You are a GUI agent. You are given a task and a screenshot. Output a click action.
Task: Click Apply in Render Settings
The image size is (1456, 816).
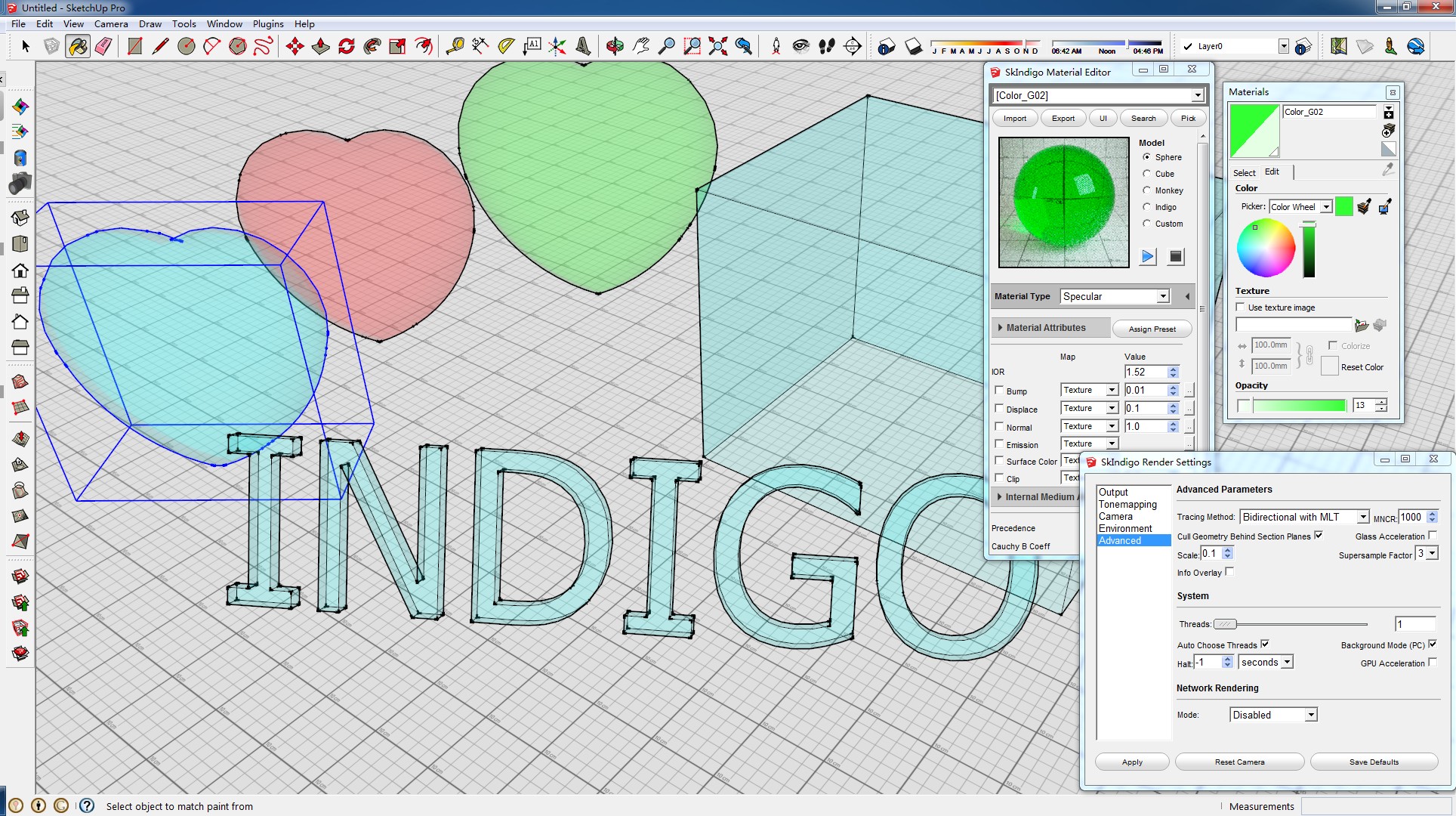(1132, 762)
